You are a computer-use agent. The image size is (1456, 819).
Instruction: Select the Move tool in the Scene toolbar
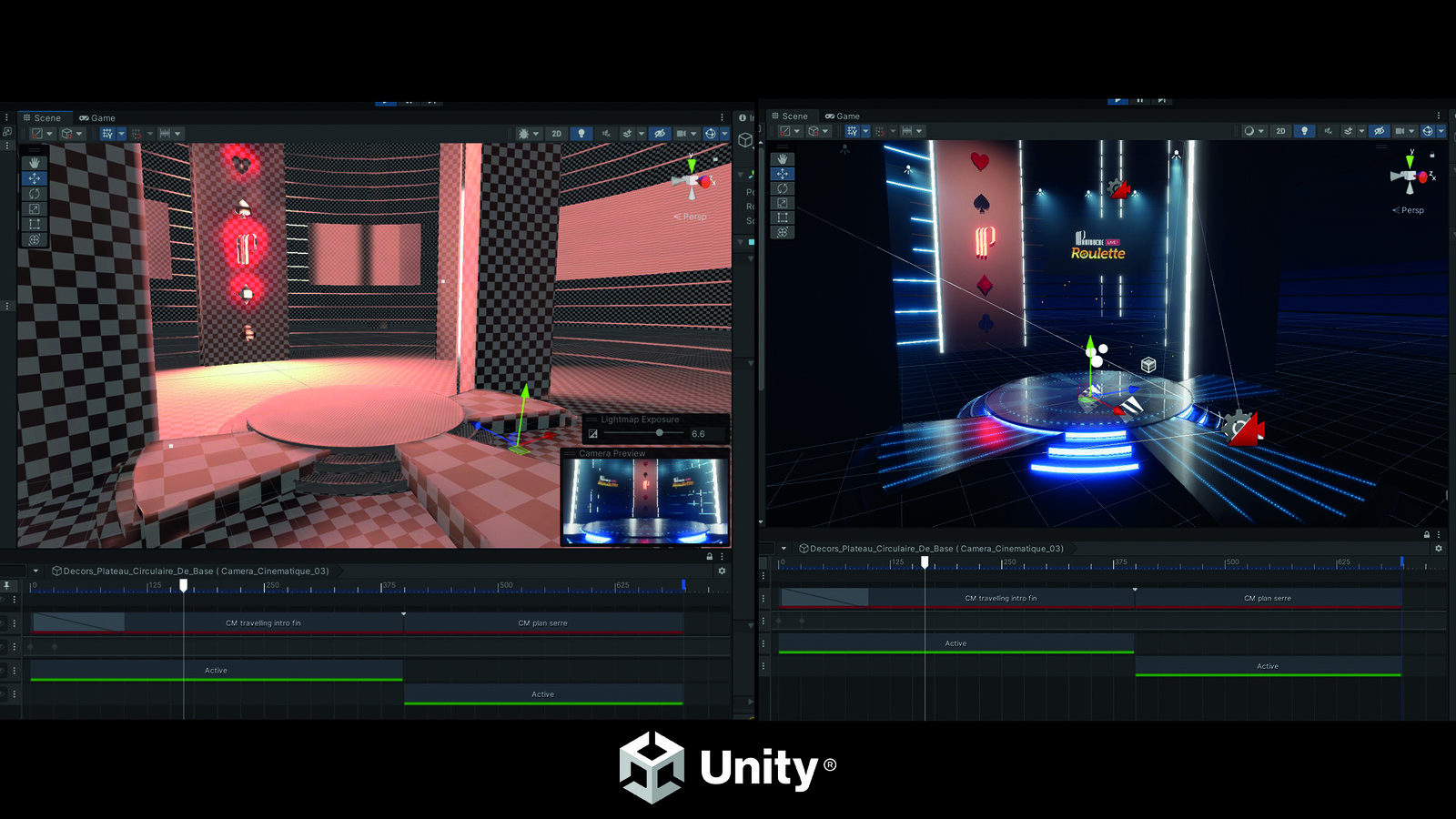[35, 178]
